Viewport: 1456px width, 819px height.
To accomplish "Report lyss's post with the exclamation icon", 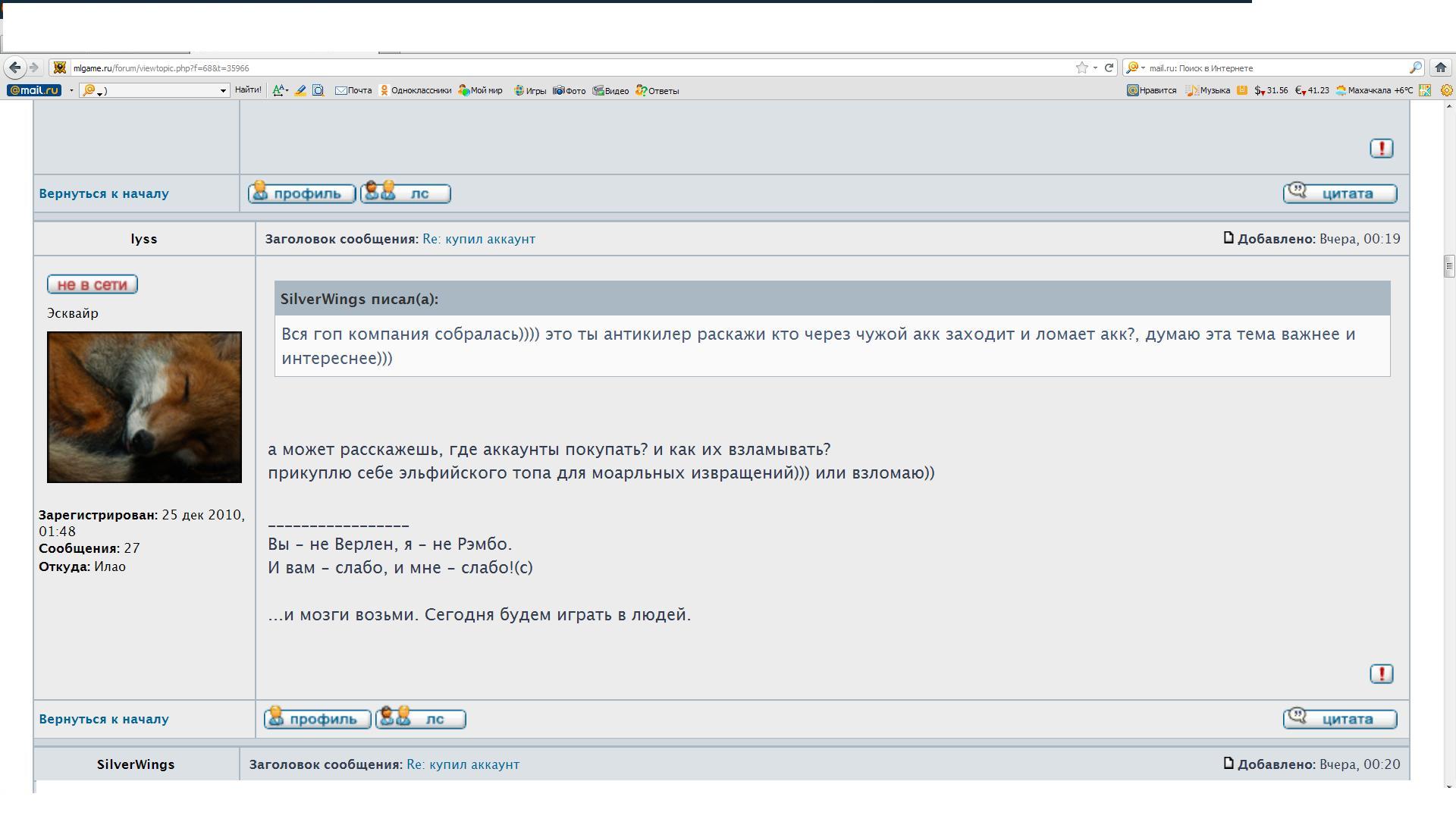I will coord(1381,673).
